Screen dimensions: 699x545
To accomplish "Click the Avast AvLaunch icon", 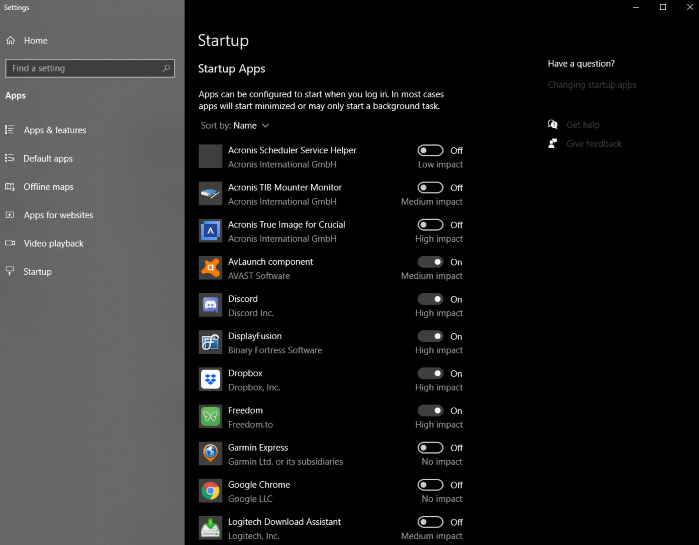I will pos(210,268).
